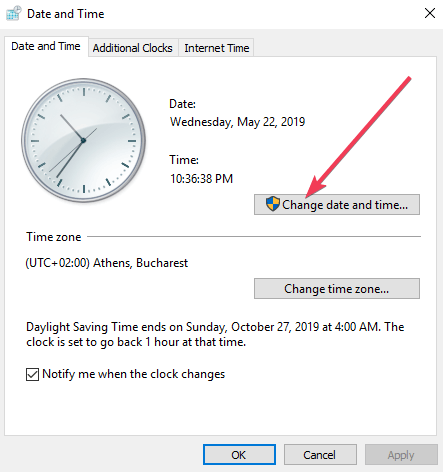Click the Daylight Saving Time information text
The width and height of the screenshot is (443, 472).
[x=215, y=334]
